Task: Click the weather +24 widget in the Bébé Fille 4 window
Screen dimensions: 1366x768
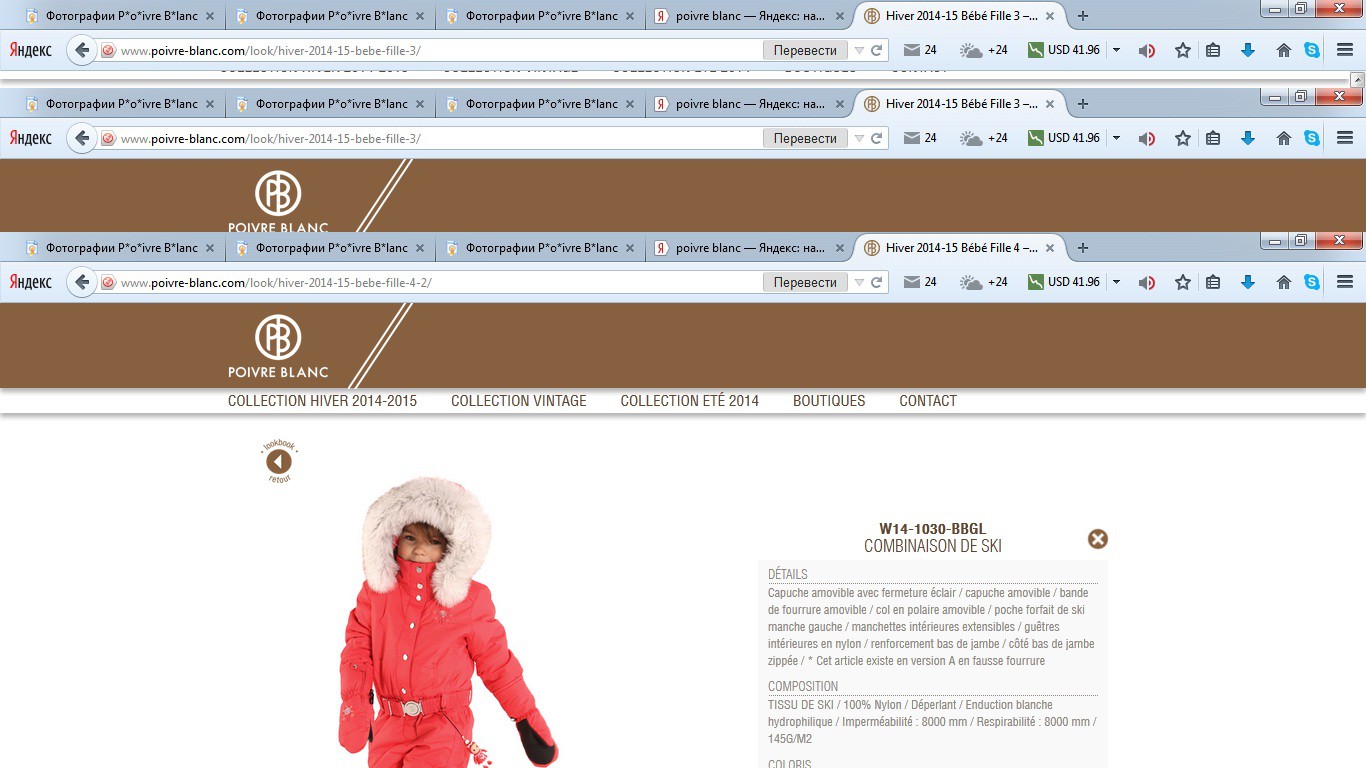Action: coord(984,282)
